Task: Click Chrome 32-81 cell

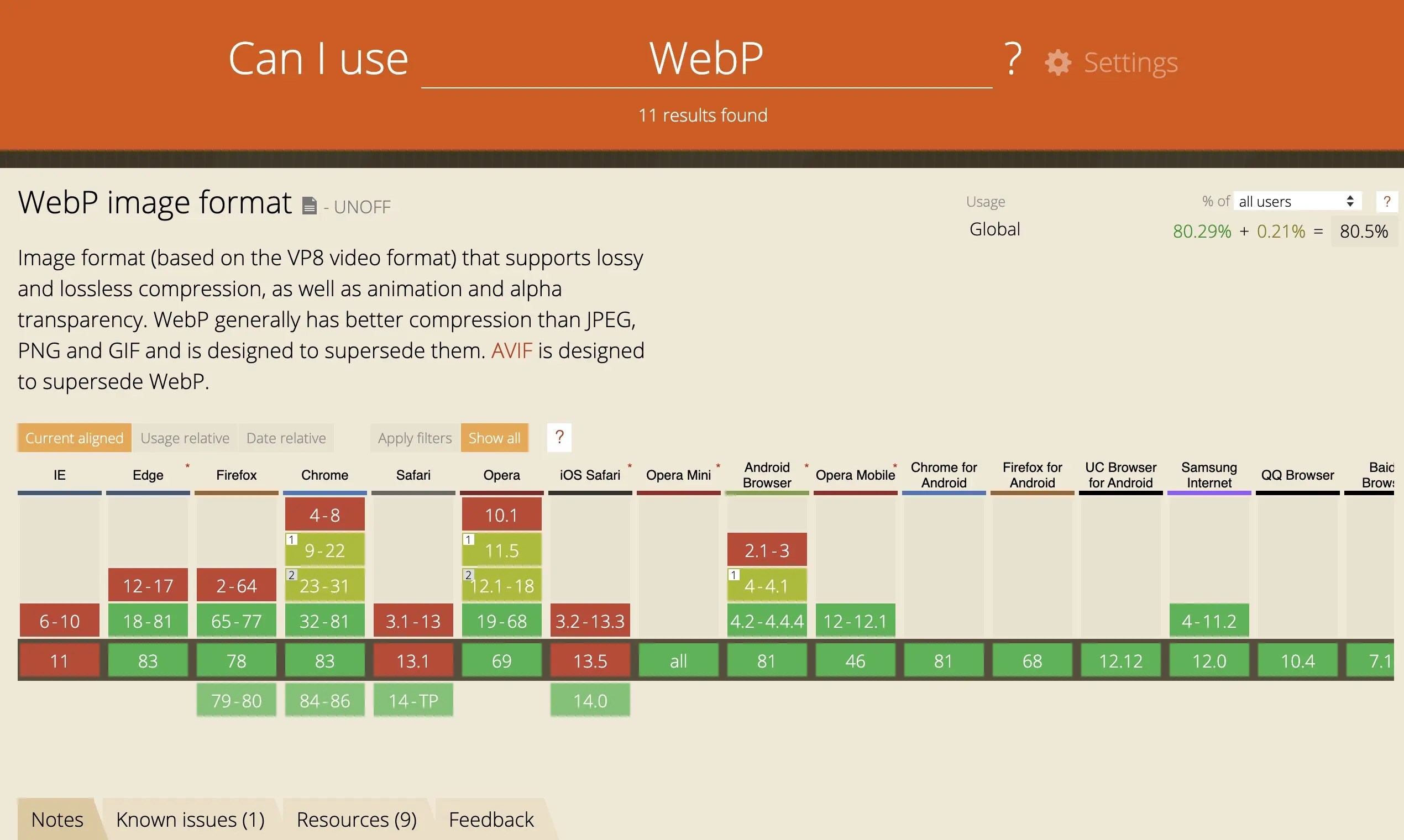Action: pos(324,621)
